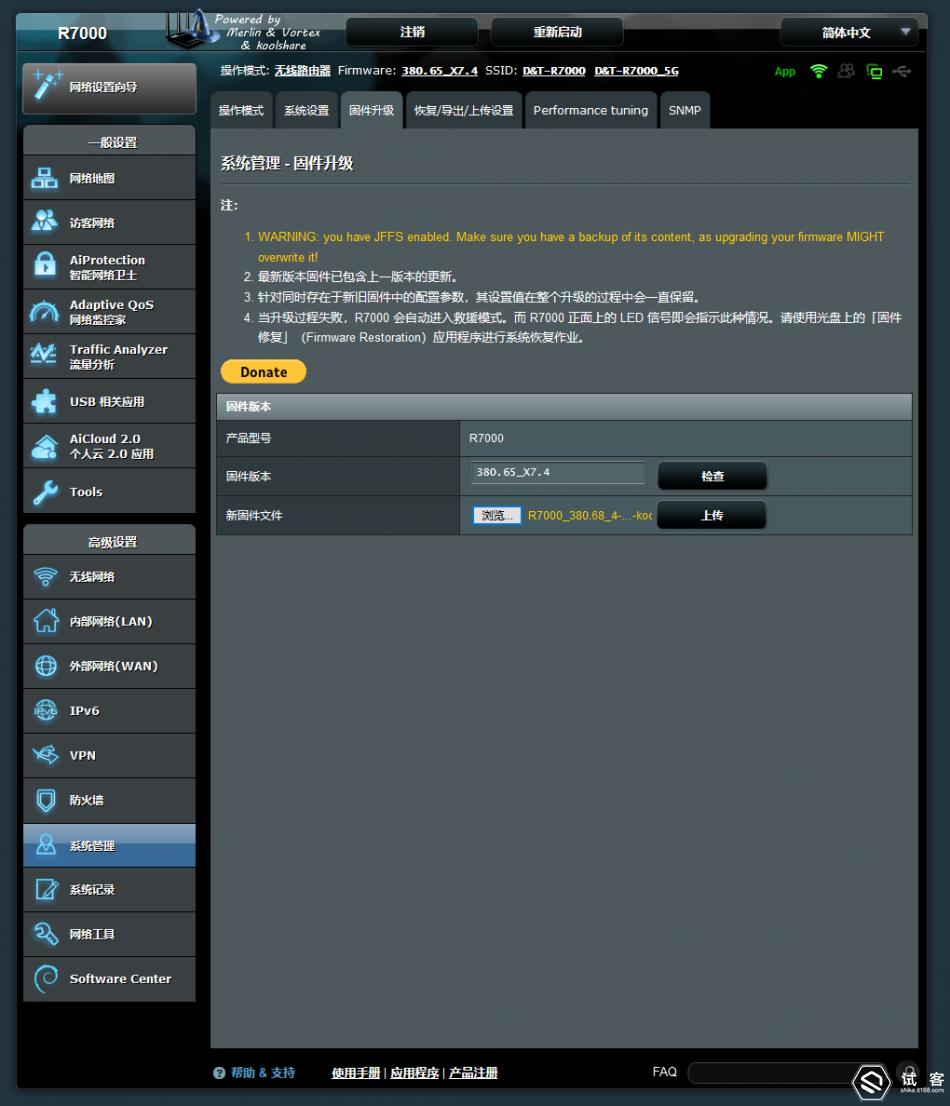Open the 恢复/导出/上传设置 tab
This screenshot has height=1106, width=950.
click(463, 110)
